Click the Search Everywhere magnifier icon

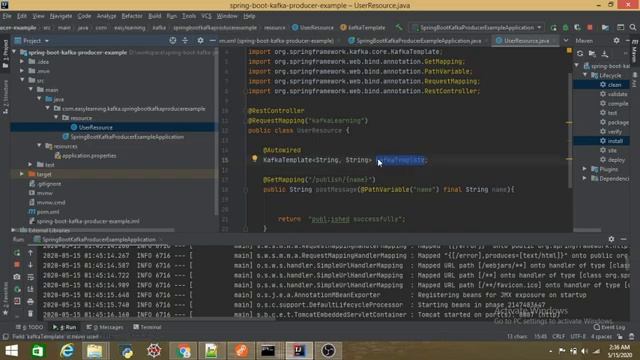click(x=633, y=27)
